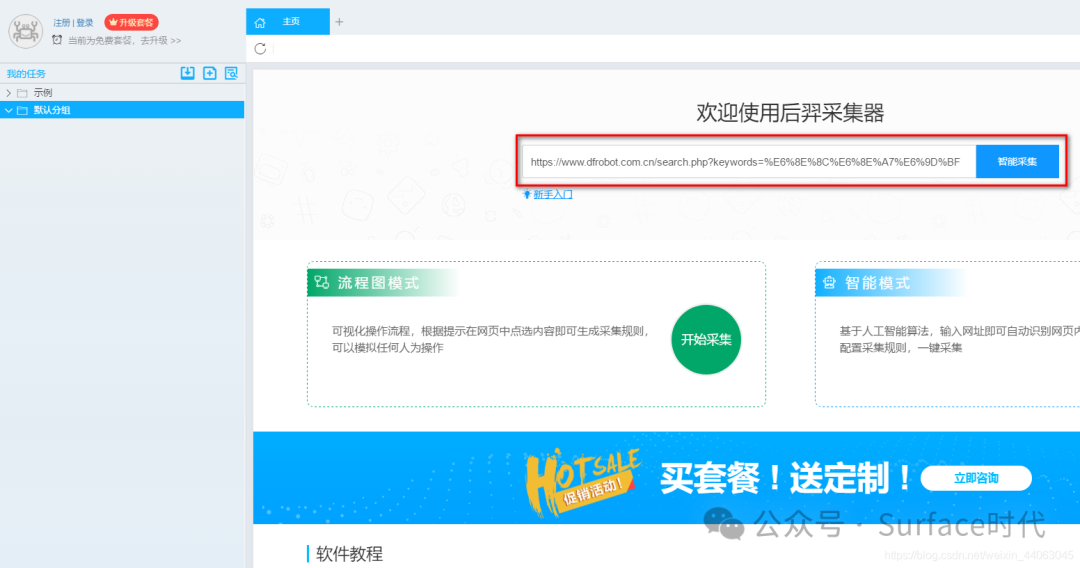This screenshot has height=568, width=1080.
Task: Click the 流程图模式 card header
Action: pos(383,282)
